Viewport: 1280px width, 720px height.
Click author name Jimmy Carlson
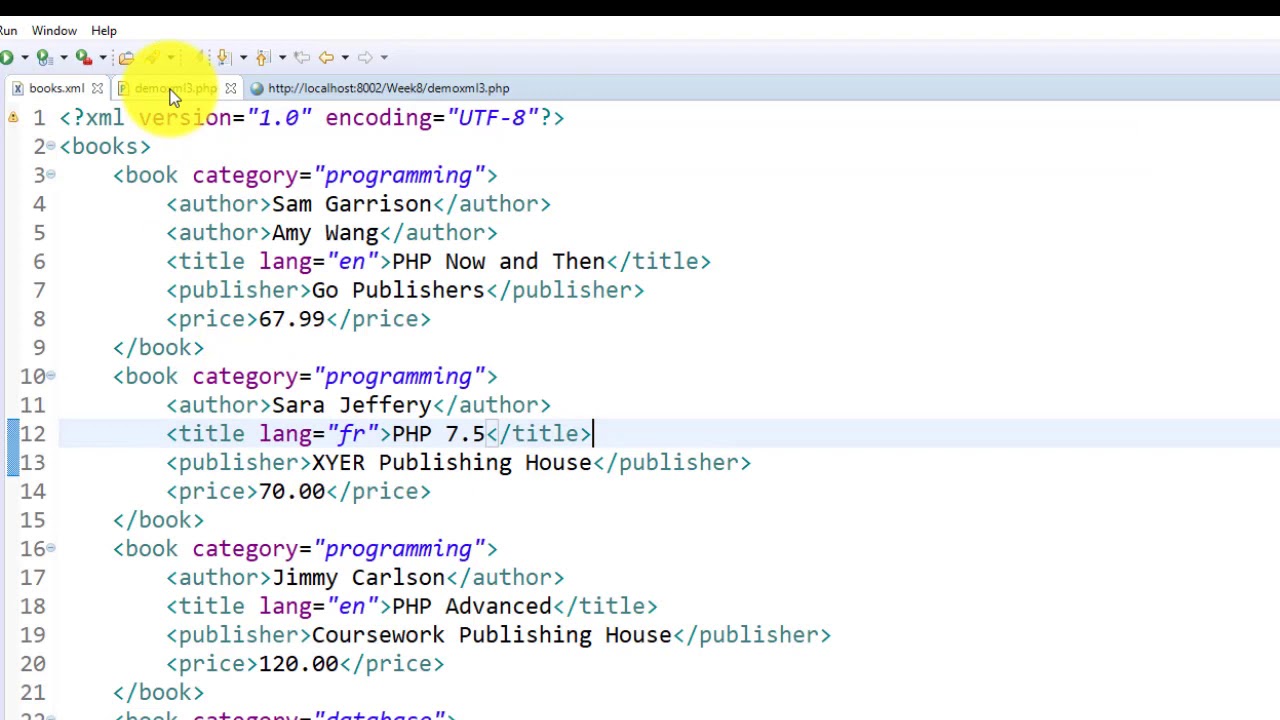point(358,578)
